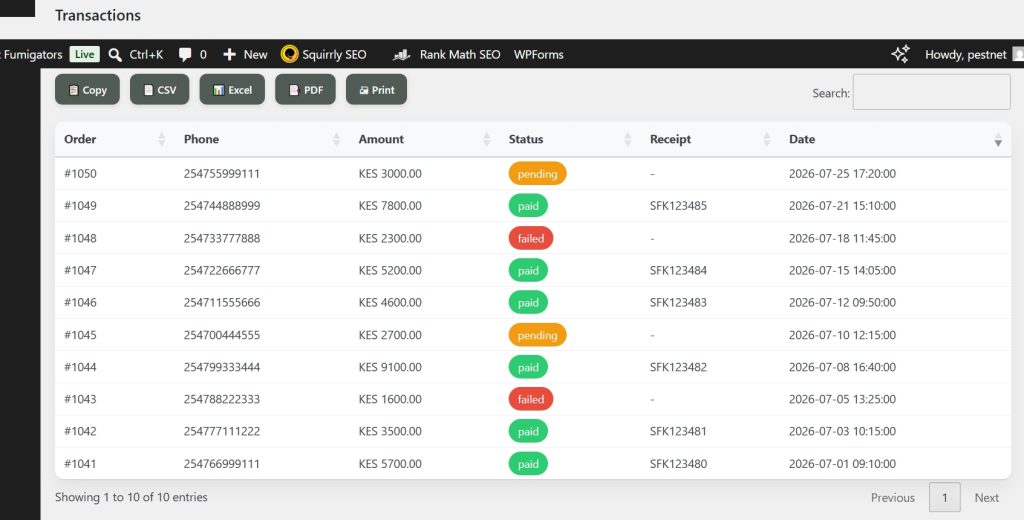Click paid badge in row #1047
The image size is (1024, 520).
(x=528, y=270)
